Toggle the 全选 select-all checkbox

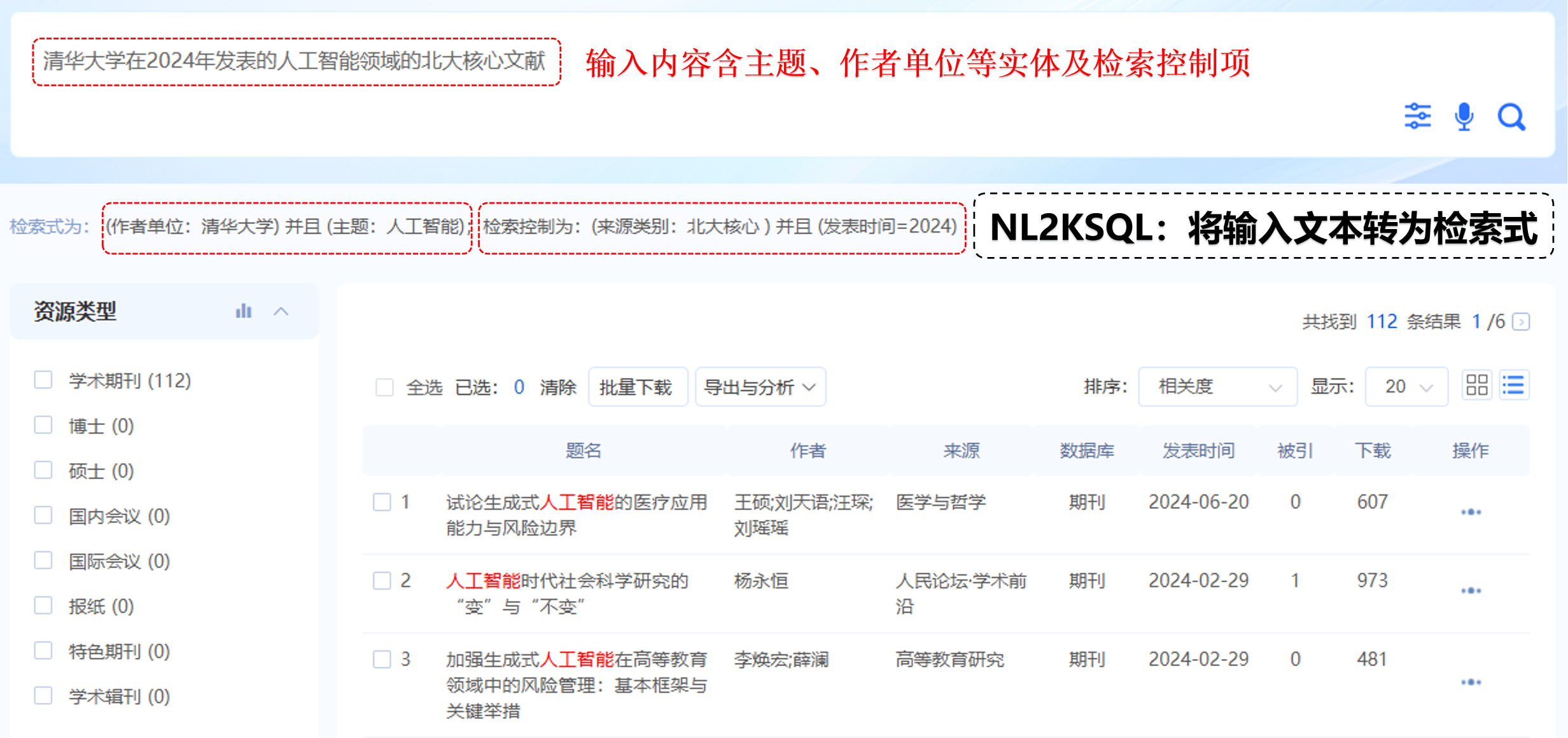click(x=384, y=387)
